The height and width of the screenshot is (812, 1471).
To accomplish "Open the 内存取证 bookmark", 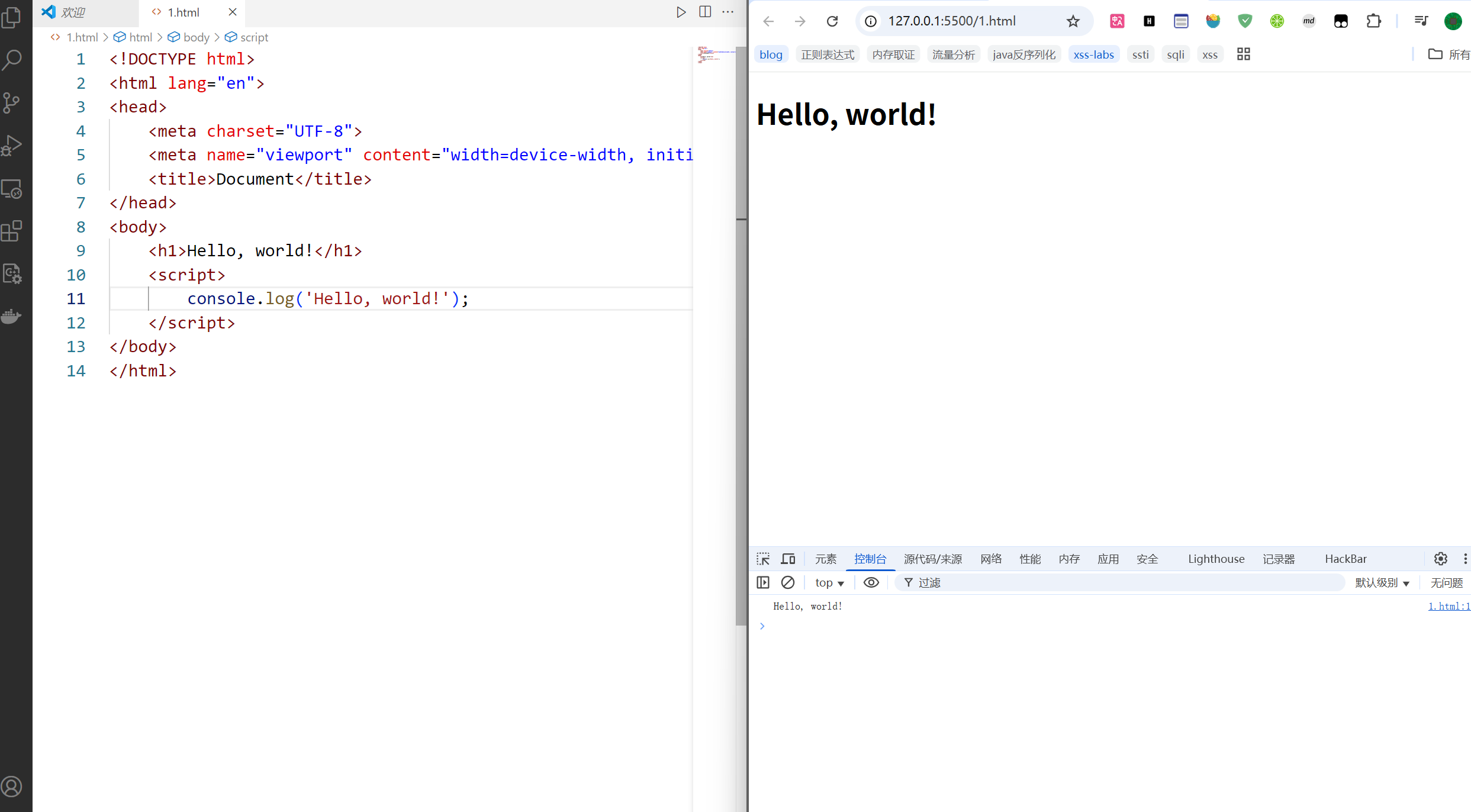I will [893, 54].
